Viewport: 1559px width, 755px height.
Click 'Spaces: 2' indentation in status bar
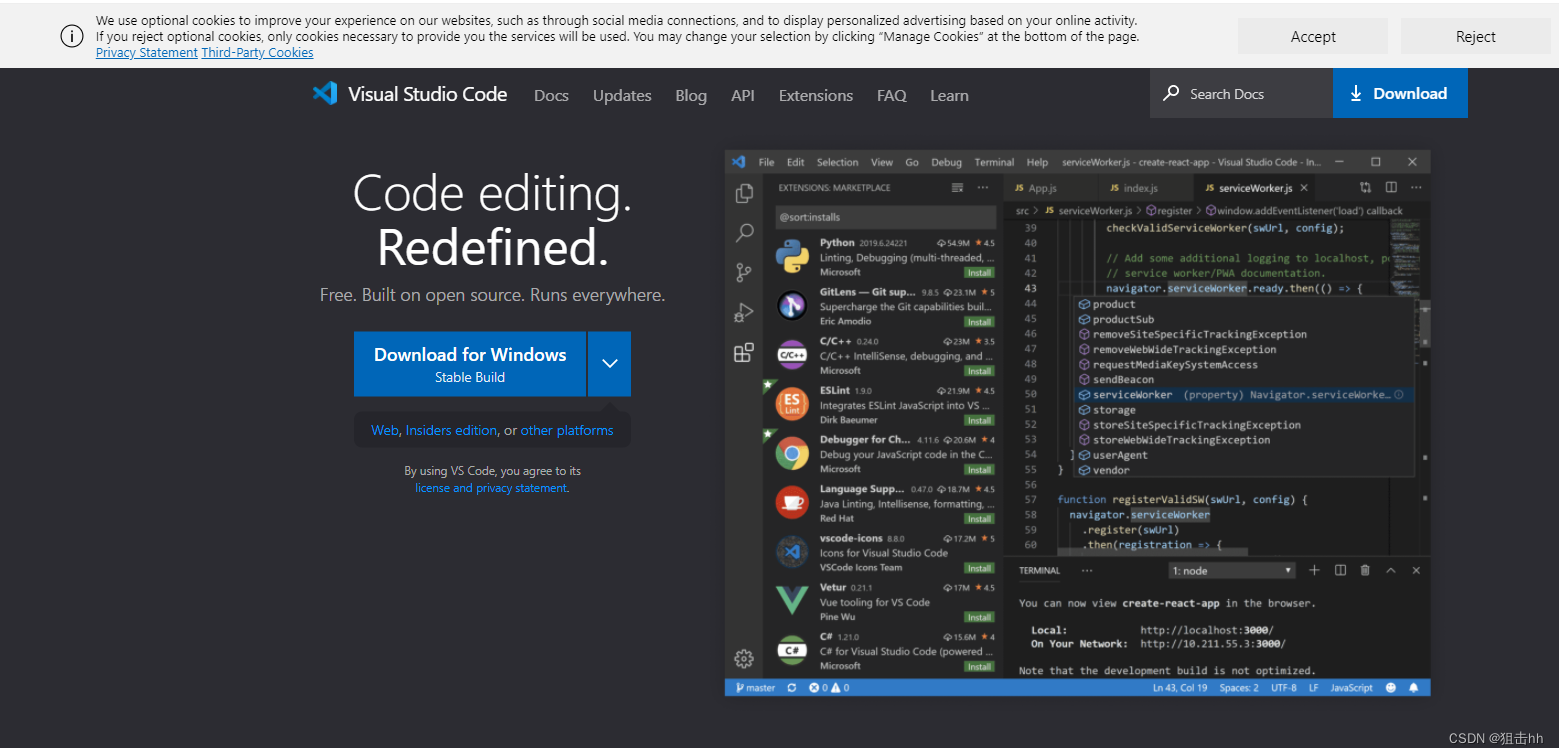click(1239, 688)
